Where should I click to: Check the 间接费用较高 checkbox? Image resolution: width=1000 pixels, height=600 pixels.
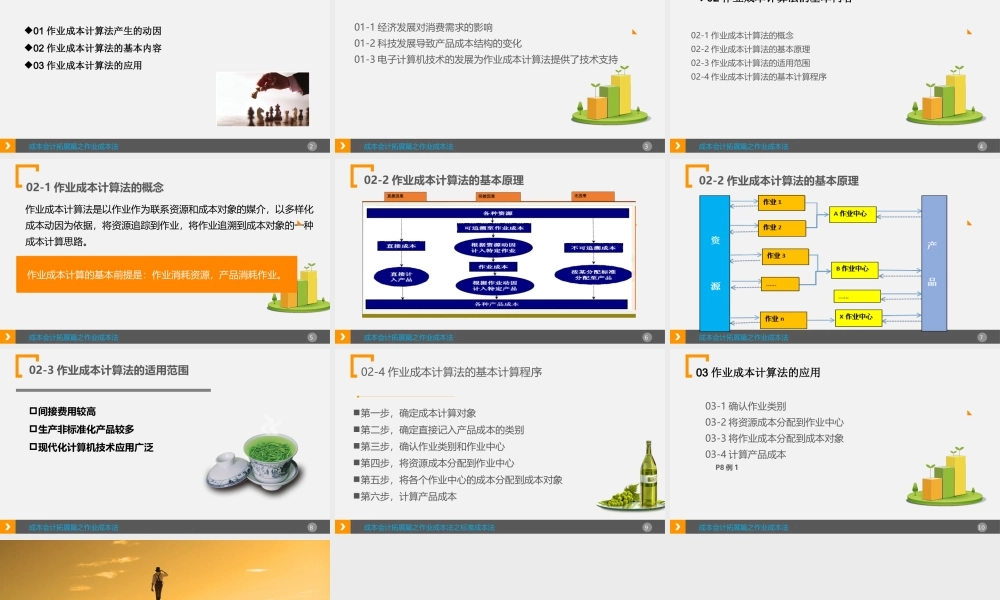[33, 410]
